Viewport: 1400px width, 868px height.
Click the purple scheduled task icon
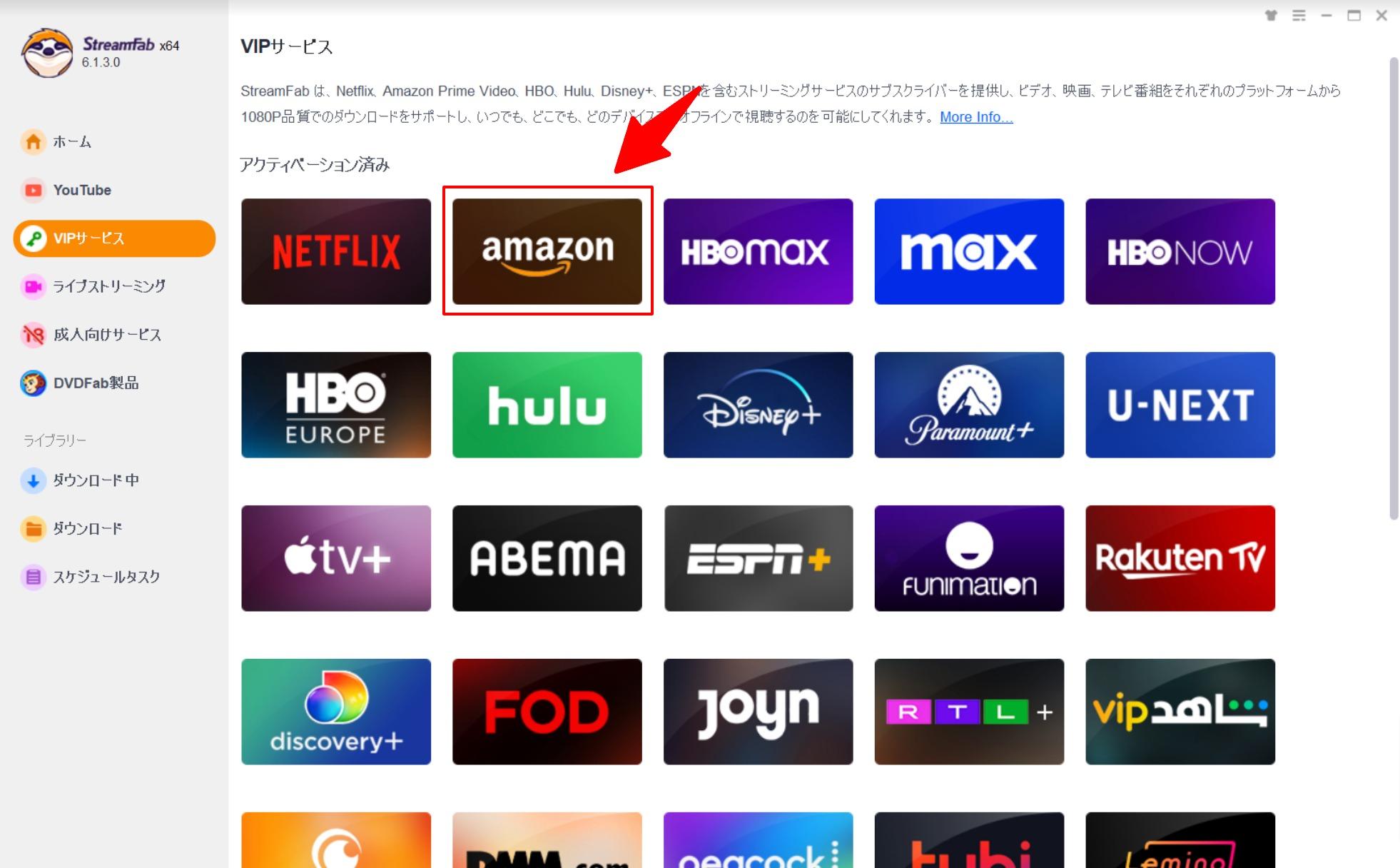(33, 577)
